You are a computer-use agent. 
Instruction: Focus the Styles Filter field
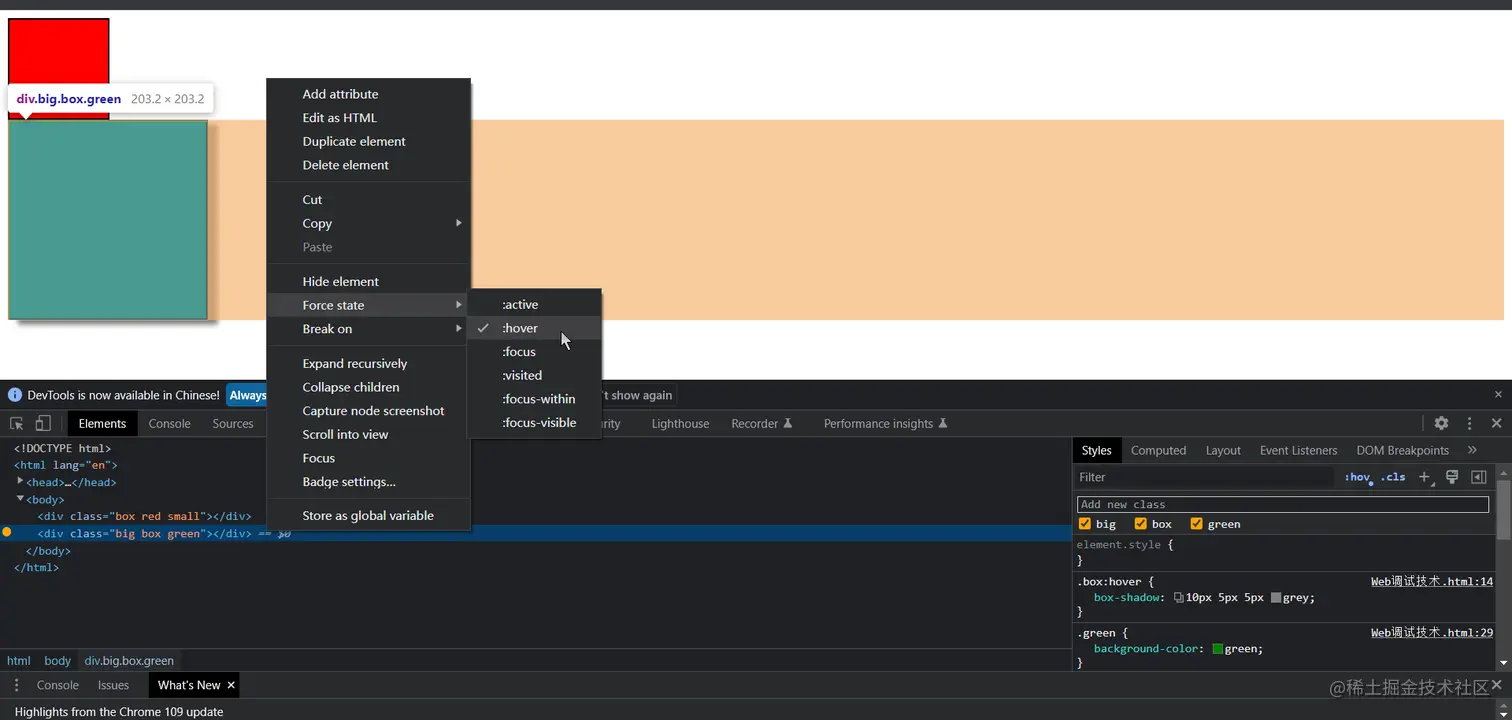coord(1205,477)
